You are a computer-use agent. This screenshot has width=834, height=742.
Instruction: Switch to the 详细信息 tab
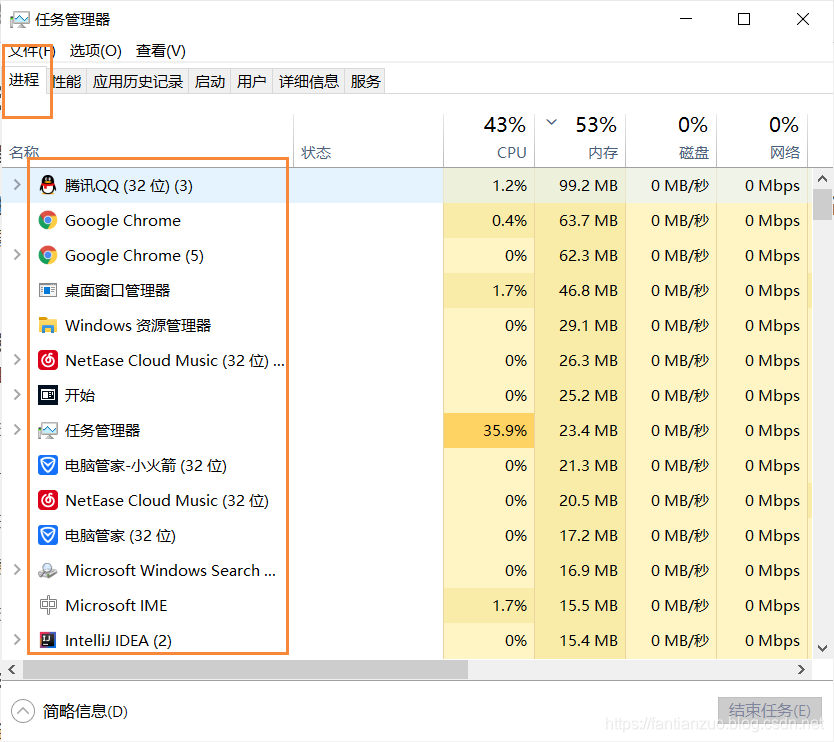pos(309,81)
